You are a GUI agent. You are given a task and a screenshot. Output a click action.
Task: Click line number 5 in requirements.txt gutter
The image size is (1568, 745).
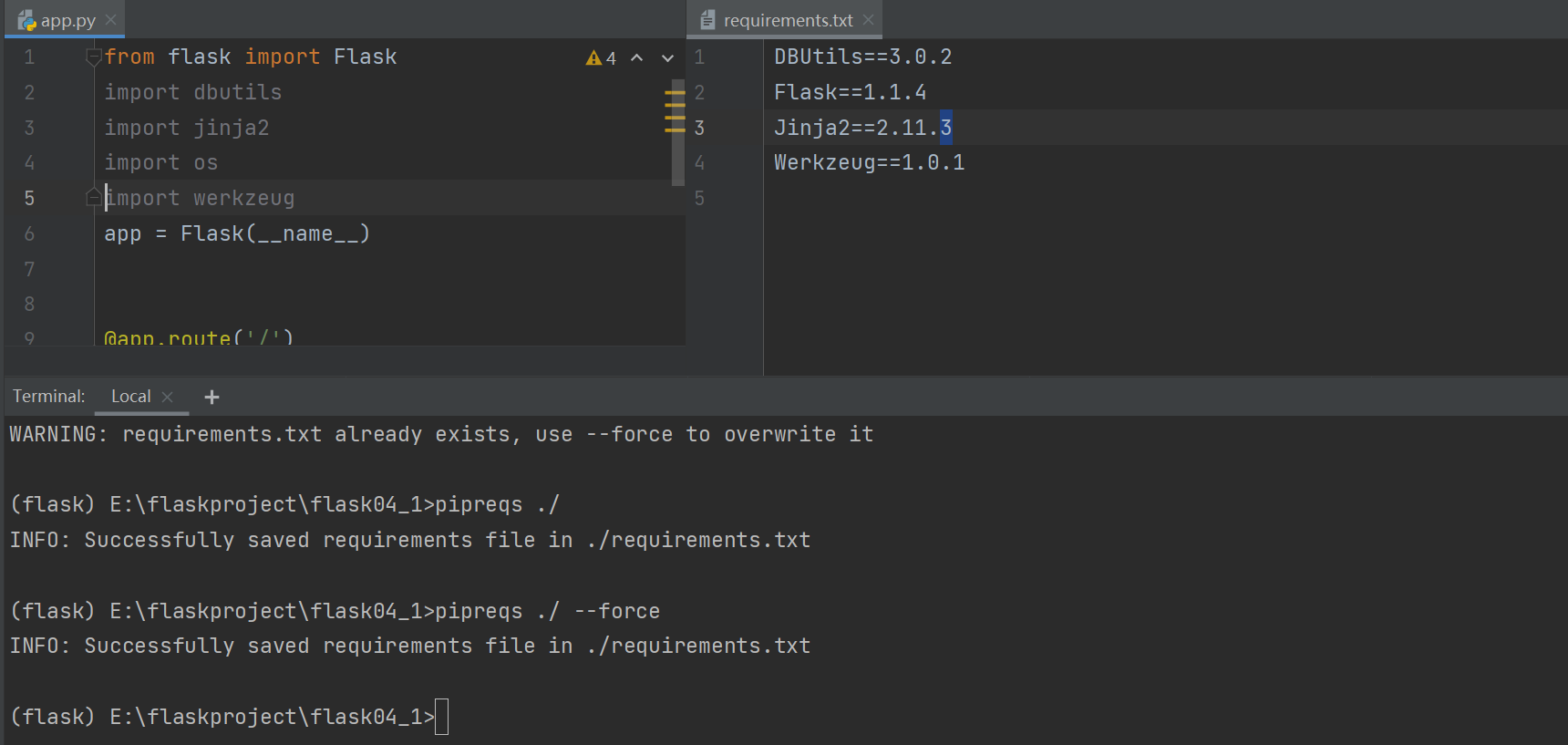[x=699, y=198]
